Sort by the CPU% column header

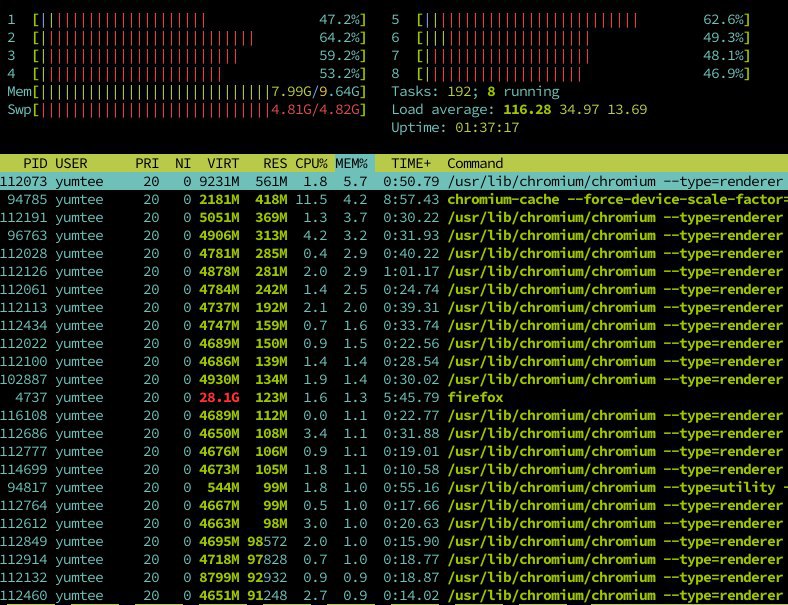311,163
